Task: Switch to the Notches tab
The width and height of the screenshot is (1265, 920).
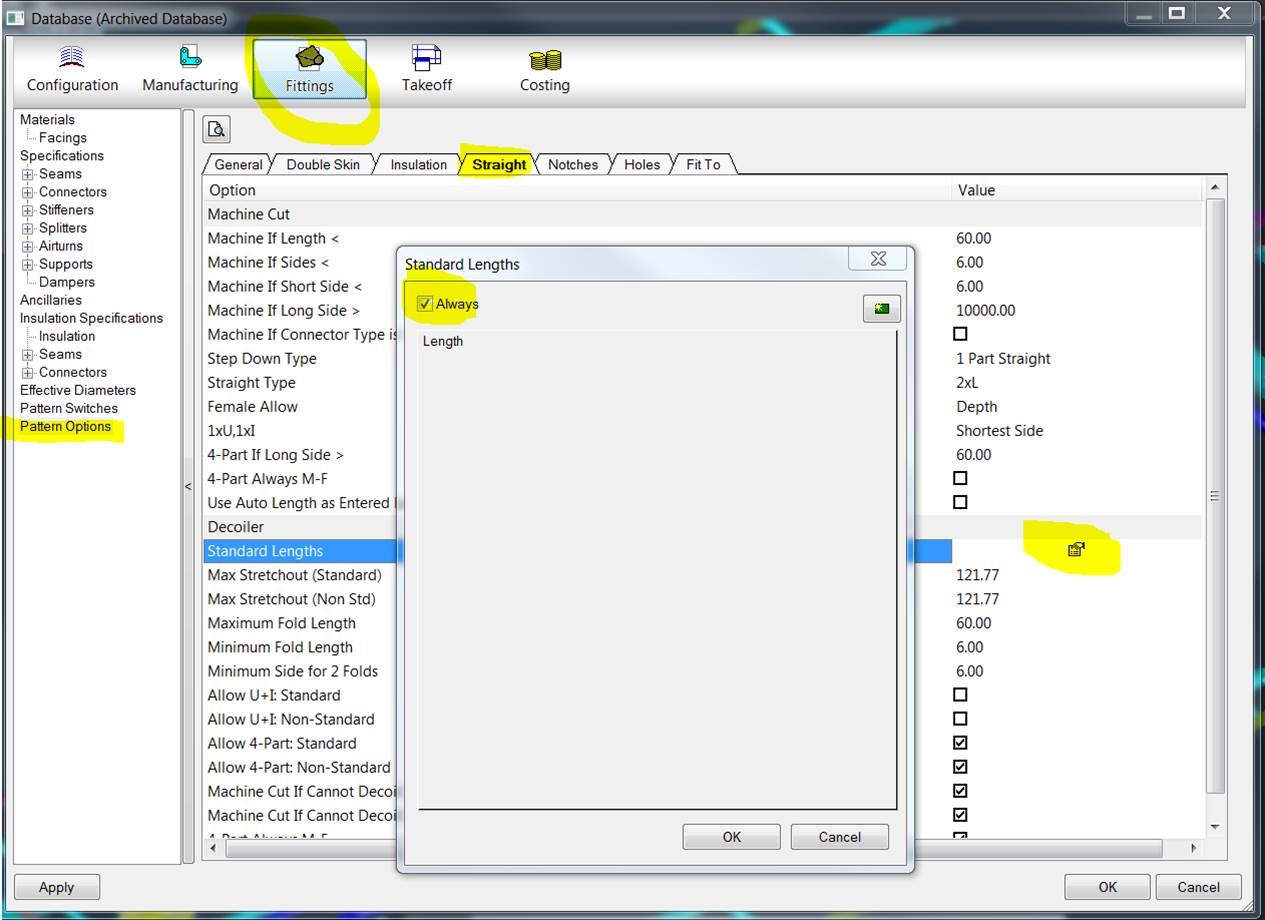Action: click(x=573, y=164)
